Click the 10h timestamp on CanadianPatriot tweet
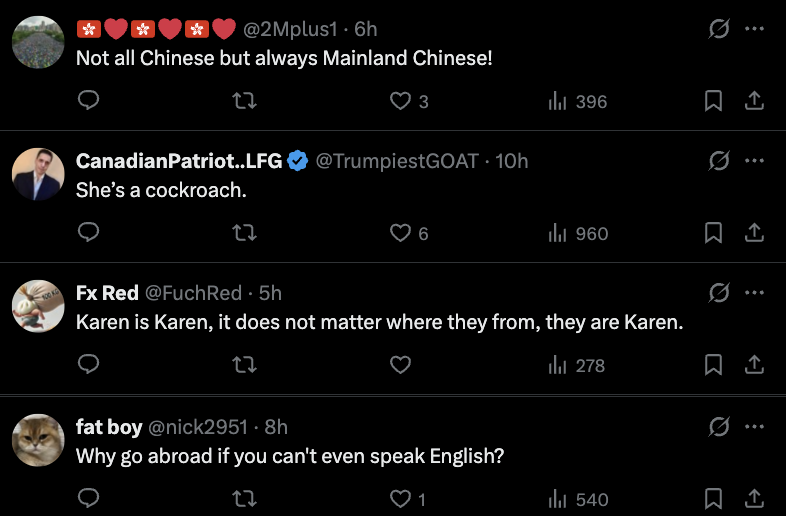 point(511,161)
